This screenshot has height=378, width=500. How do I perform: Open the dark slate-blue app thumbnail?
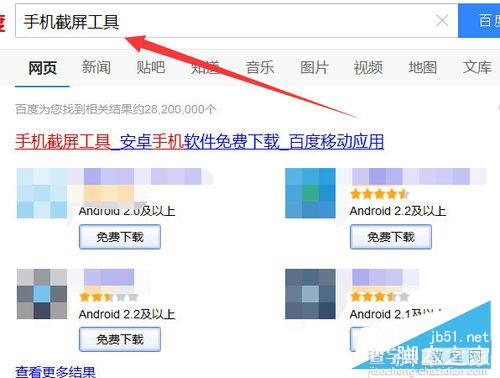click(x=310, y=294)
